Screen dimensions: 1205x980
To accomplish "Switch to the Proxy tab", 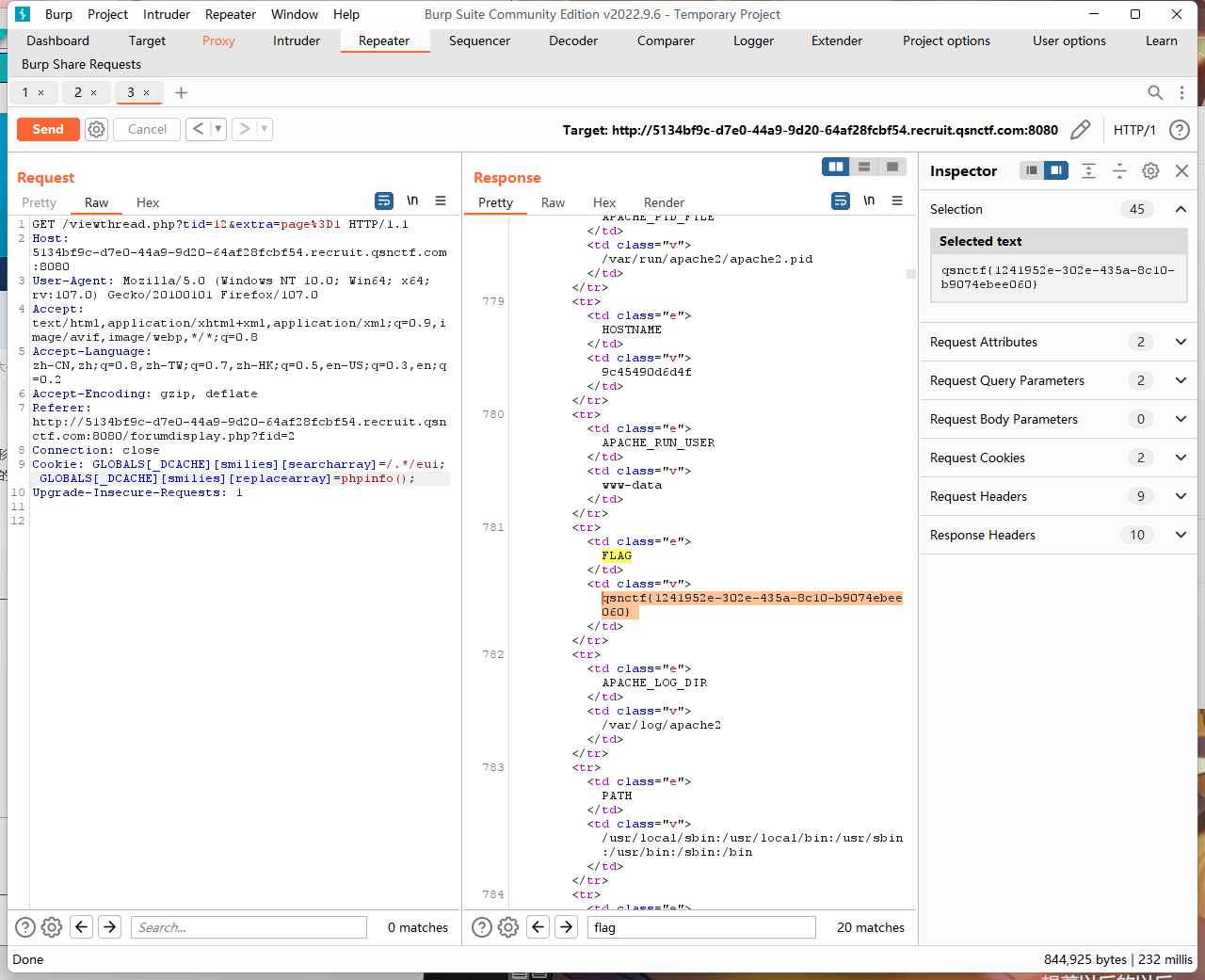I will pos(218,40).
